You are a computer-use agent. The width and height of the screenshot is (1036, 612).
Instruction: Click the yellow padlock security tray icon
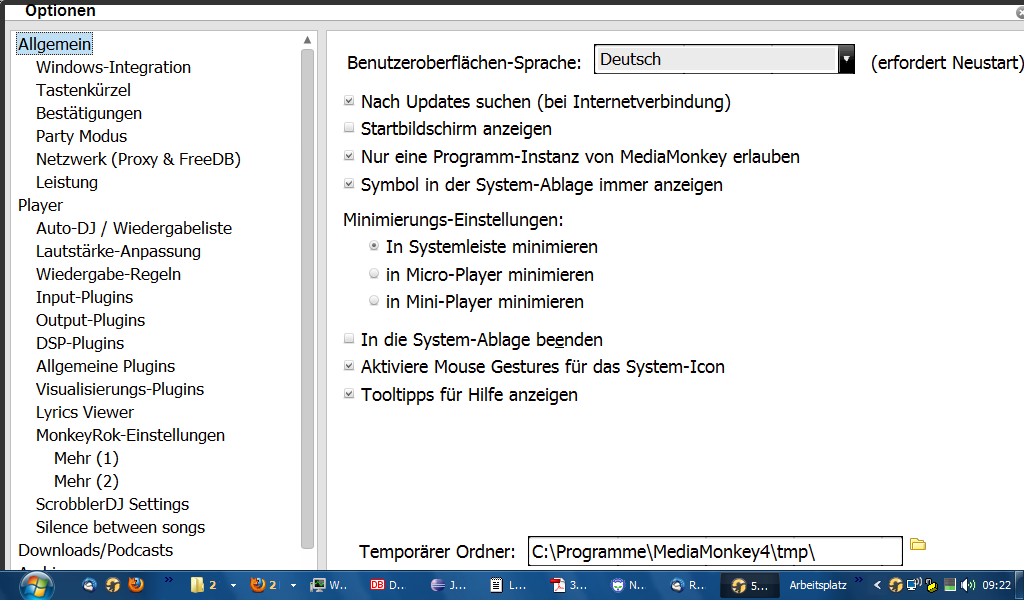click(x=932, y=585)
